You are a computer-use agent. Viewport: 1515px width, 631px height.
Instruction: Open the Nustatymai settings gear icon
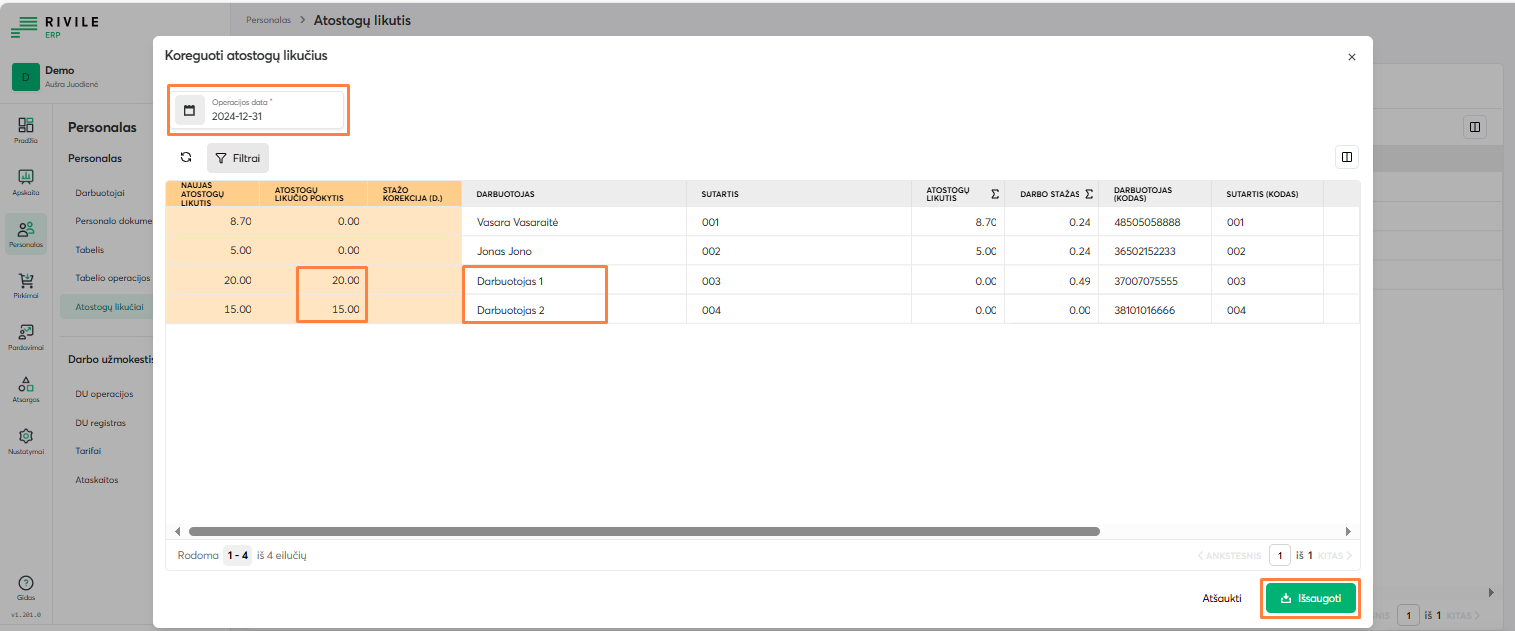[26, 440]
